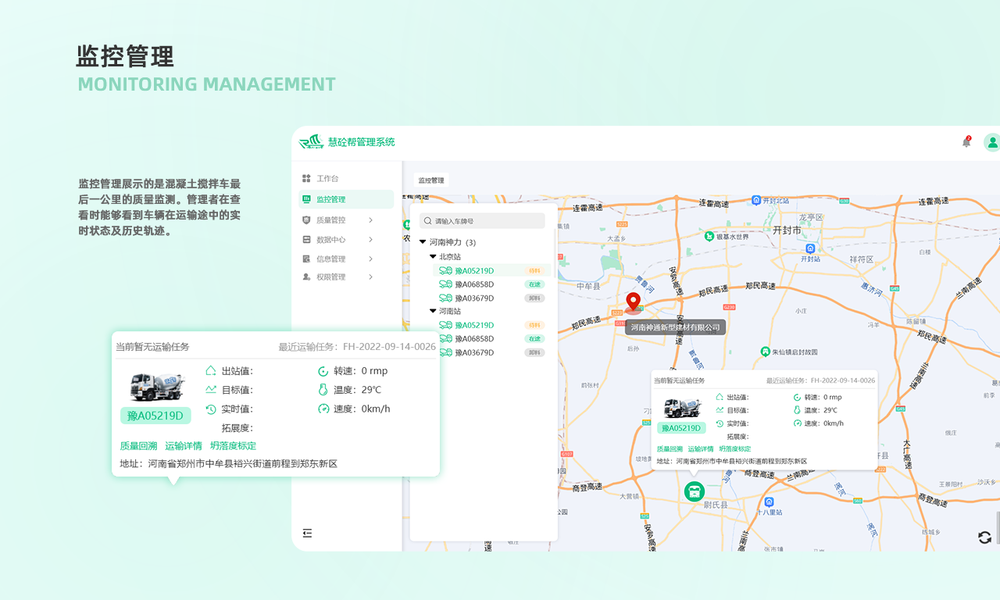Click the mixer truck image in enlarged card
This screenshot has width=1000, height=600.
pyautogui.click(x=158, y=386)
